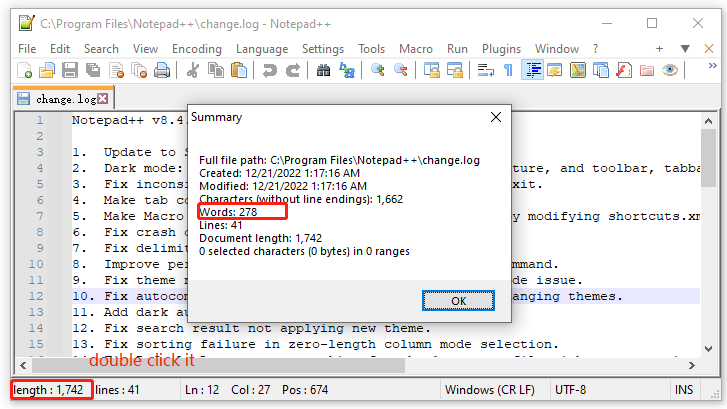The image size is (727, 409).
Task: Toggle the INS insert mode indicator
Action: pyautogui.click(x=684, y=390)
